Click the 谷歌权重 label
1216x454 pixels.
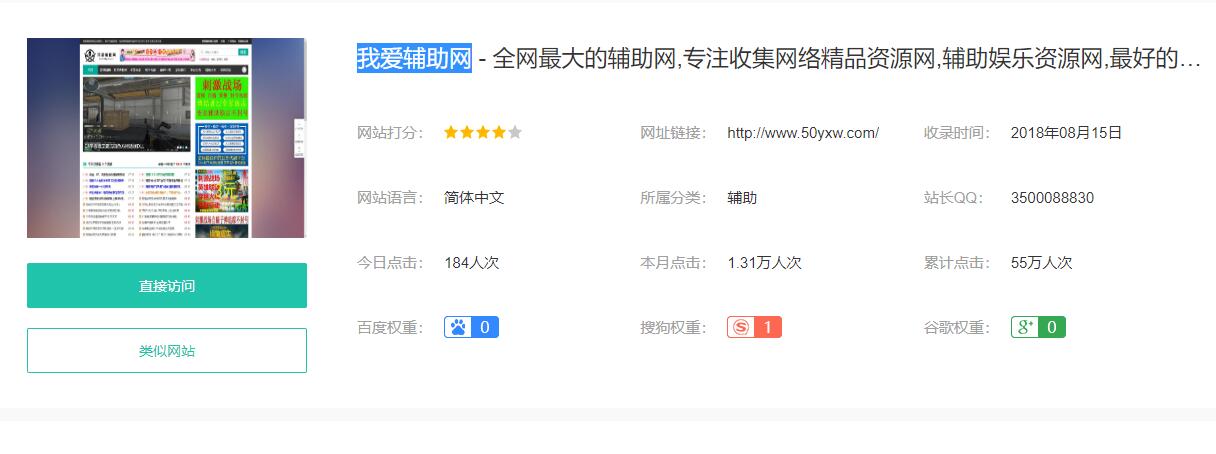(x=958, y=328)
